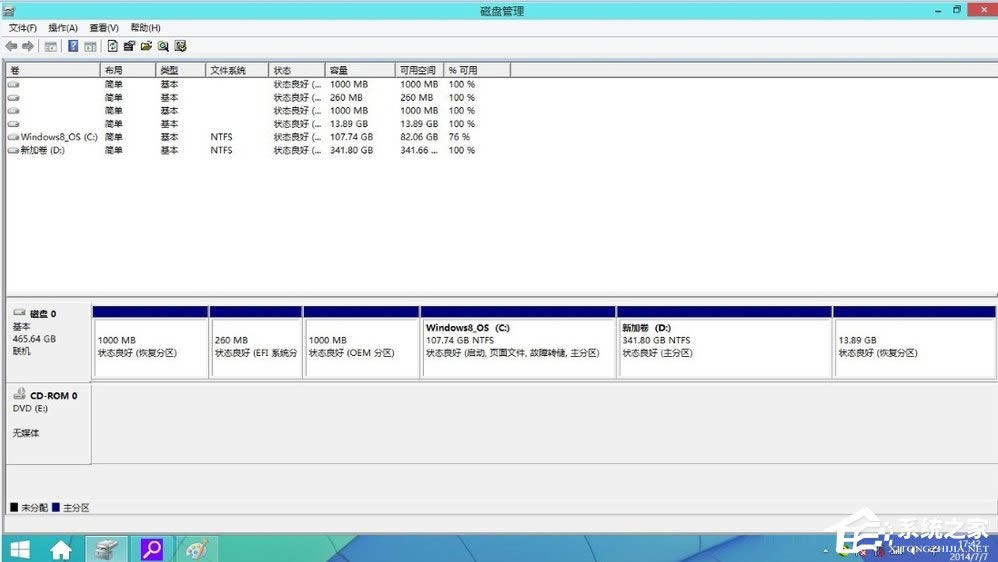Open Help via the blue question-mark icon
Image resolution: width=998 pixels, height=562 pixels.
click(x=73, y=46)
